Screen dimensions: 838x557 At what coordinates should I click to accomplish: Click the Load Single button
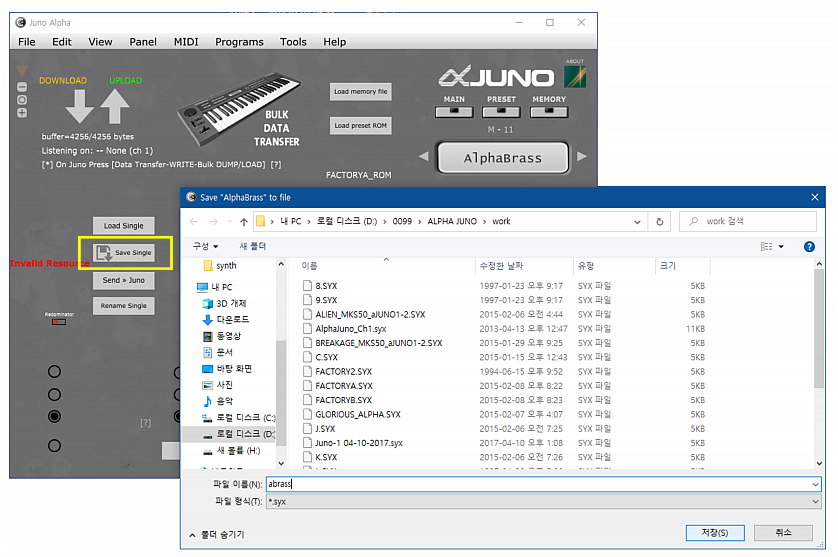point(123,226)
